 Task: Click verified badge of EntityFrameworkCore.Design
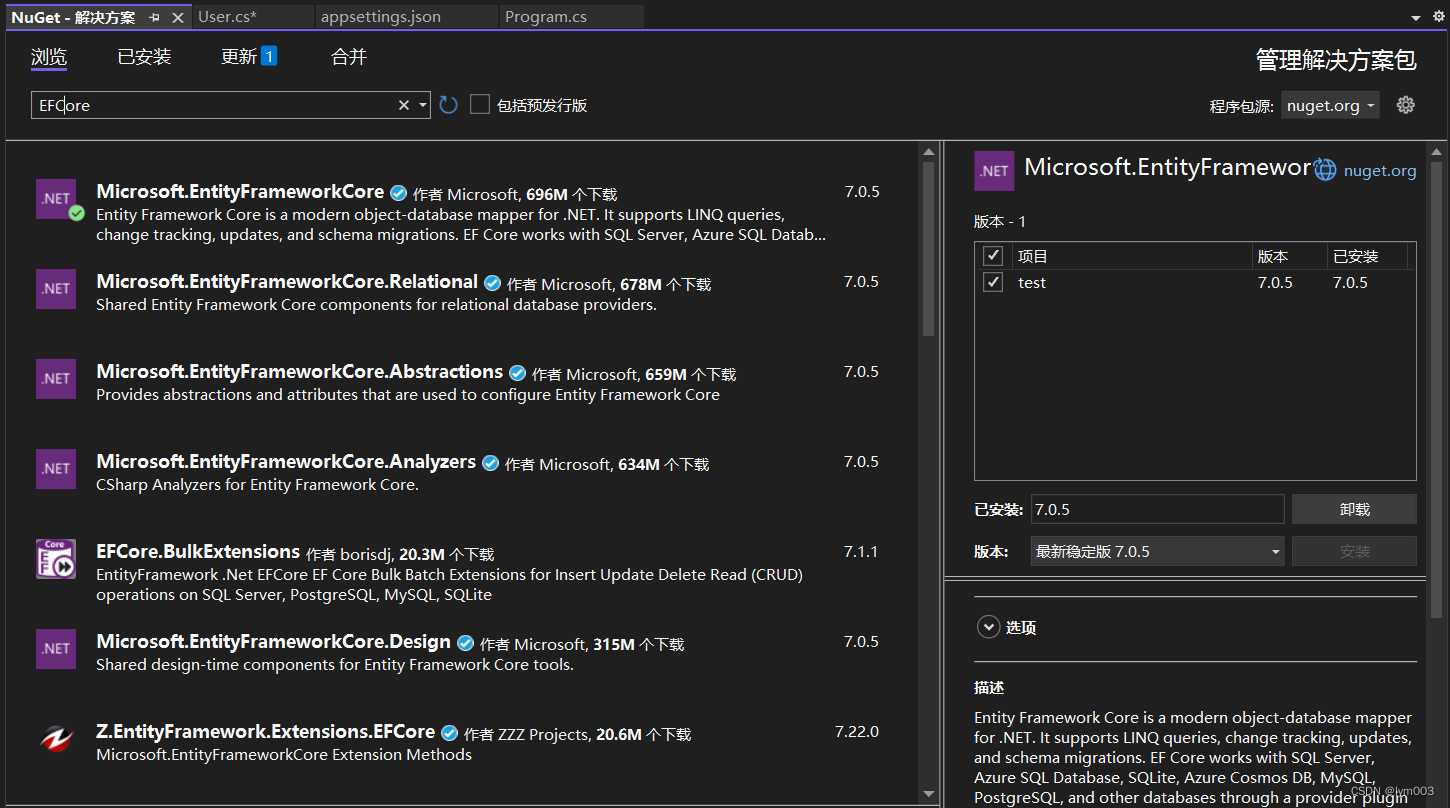coord(465,643)
